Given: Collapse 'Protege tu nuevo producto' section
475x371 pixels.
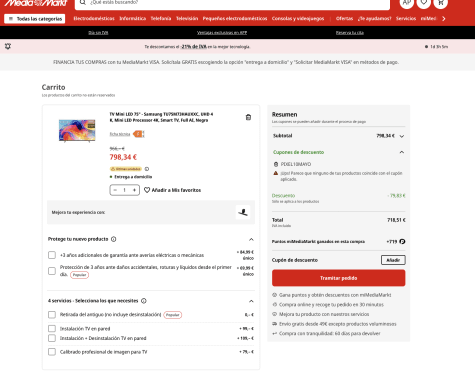Looking at the screenshot, I should point(251,239).
